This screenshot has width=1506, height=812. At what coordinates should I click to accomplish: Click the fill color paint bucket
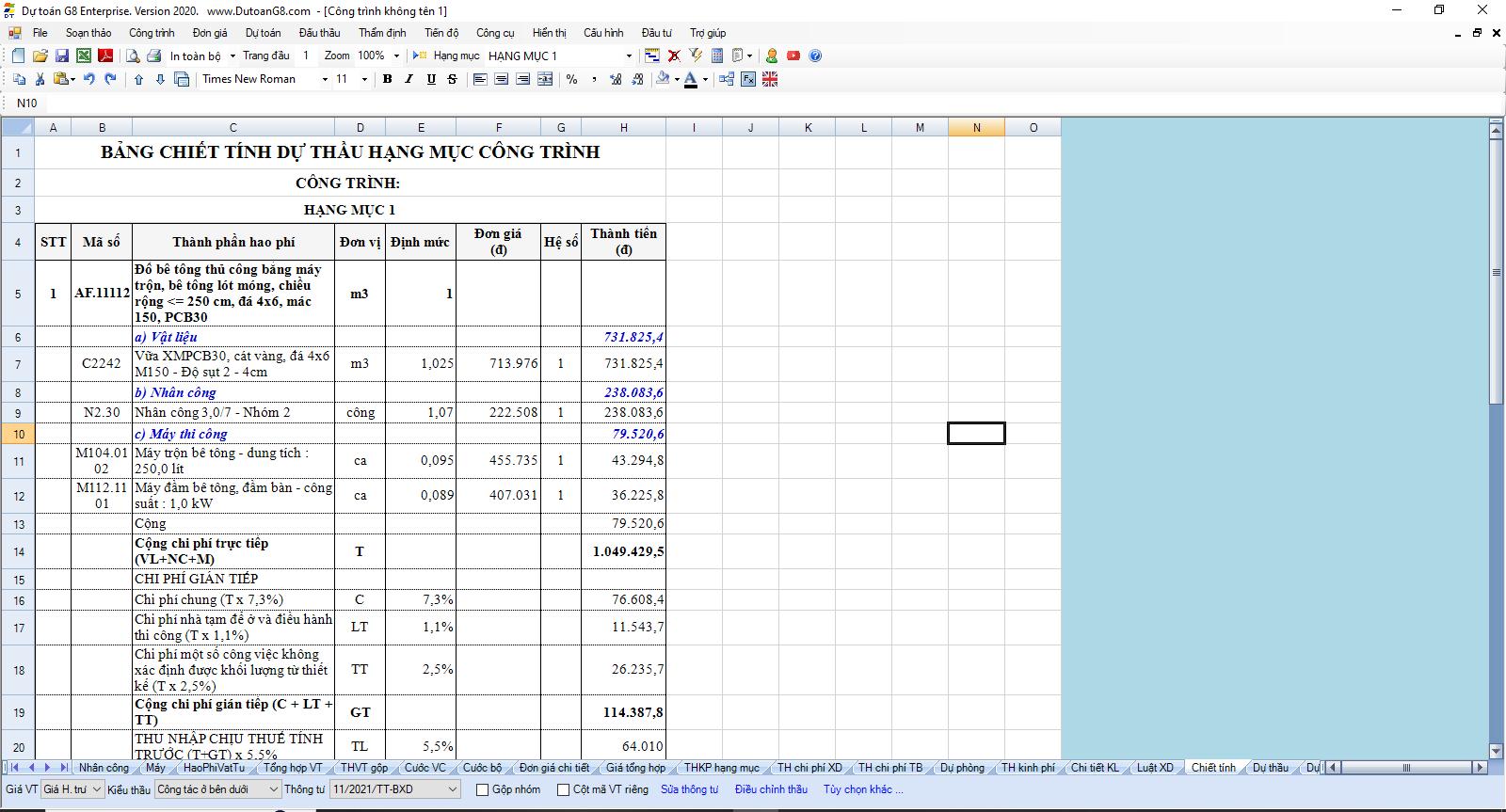point(663,79)
